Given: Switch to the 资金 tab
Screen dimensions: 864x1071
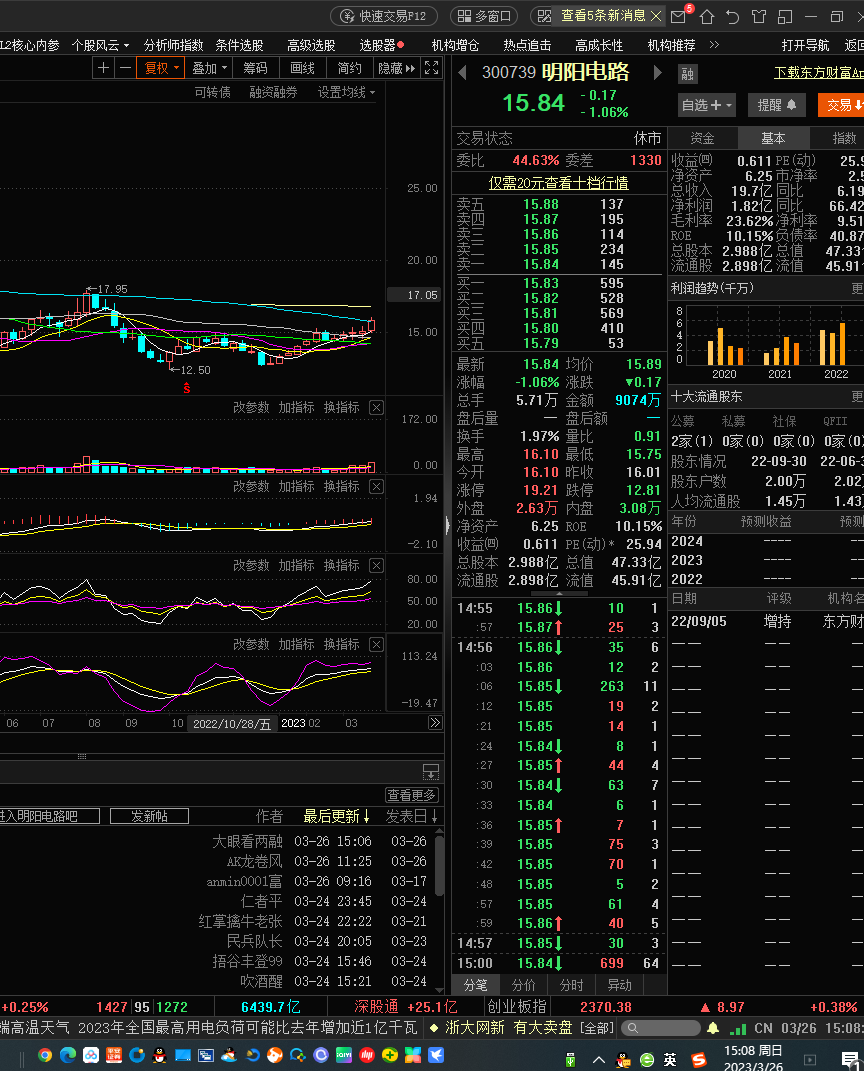Looking at the screenshot, I should pyautogui.click(x=702, y=138).
